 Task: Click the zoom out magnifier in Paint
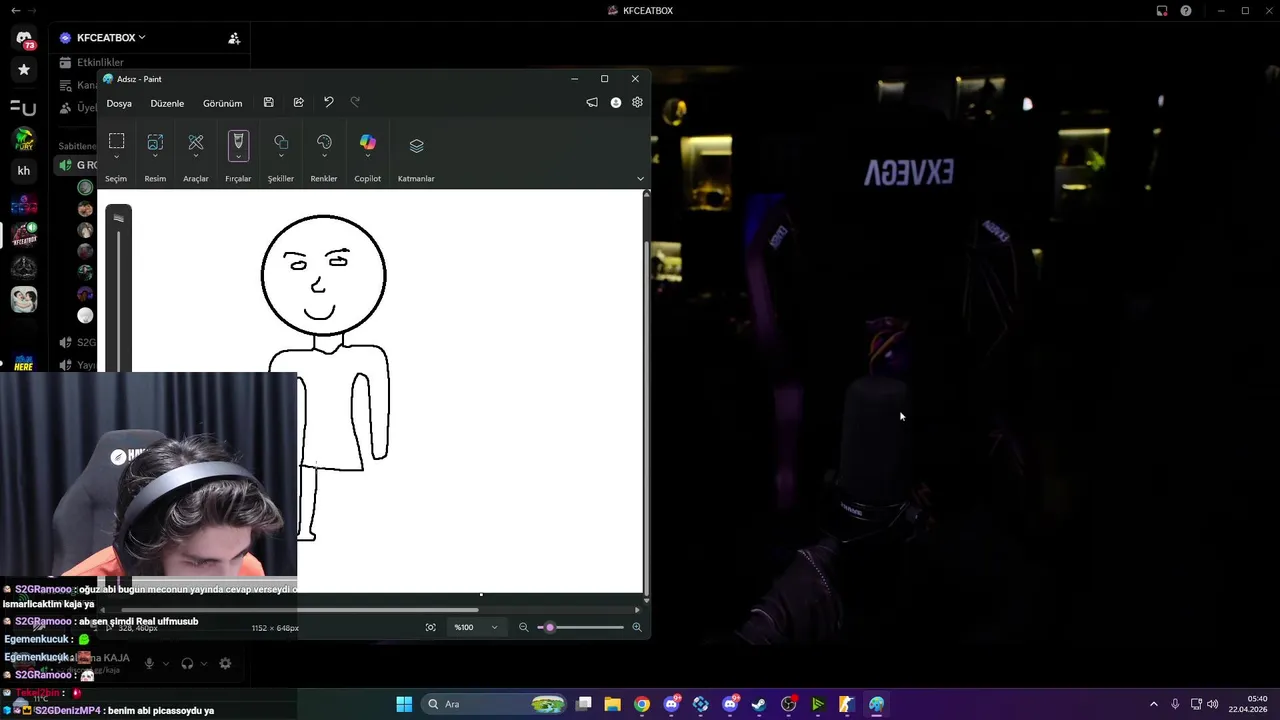523,627
